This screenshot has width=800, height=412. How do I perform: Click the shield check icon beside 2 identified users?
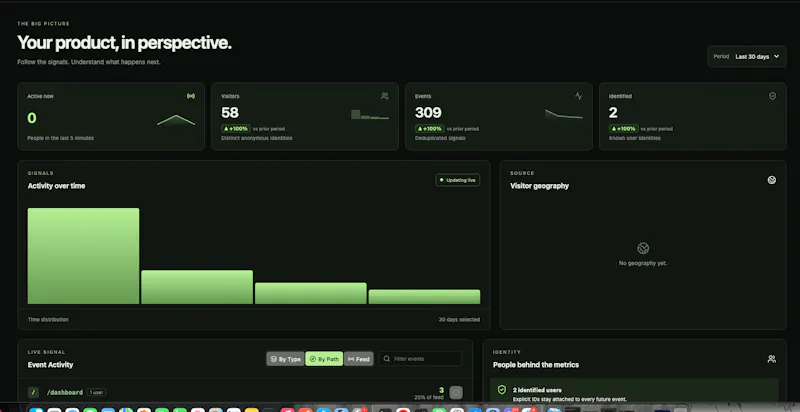pyautogui.click(x=502, y=390)
